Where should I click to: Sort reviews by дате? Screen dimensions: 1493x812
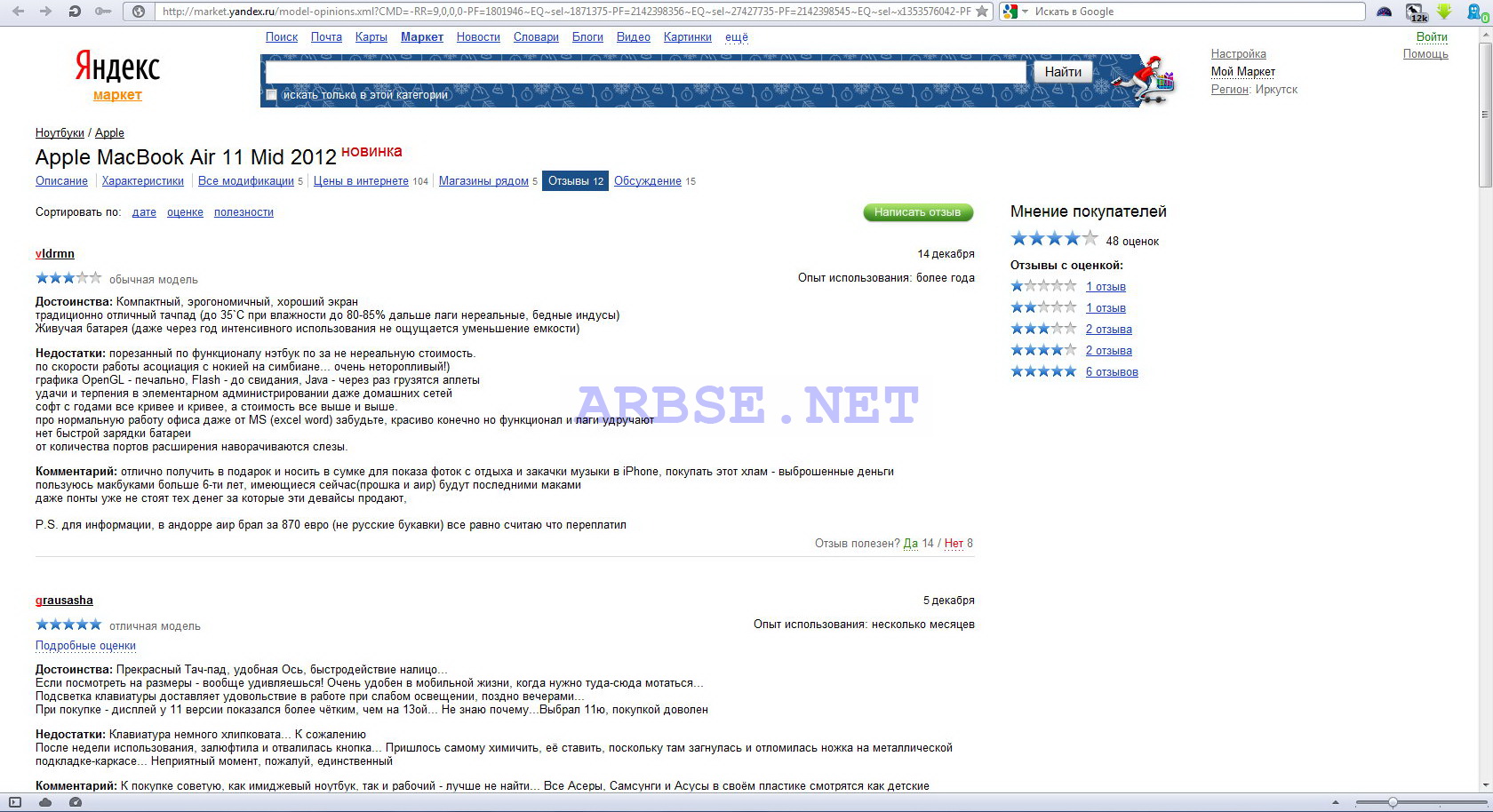pos(144,212)
